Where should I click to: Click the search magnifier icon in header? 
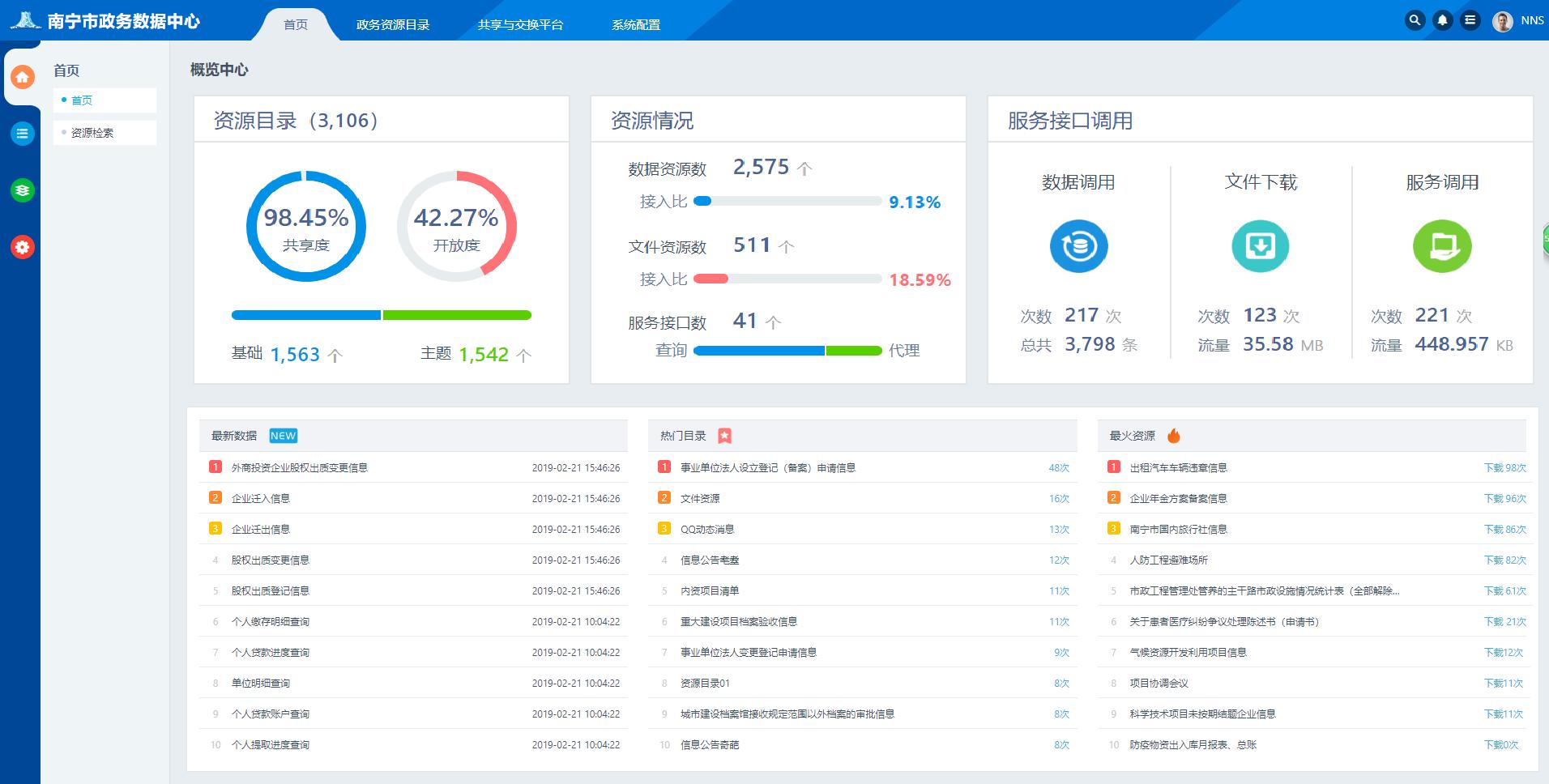[x=1415, y=20]
